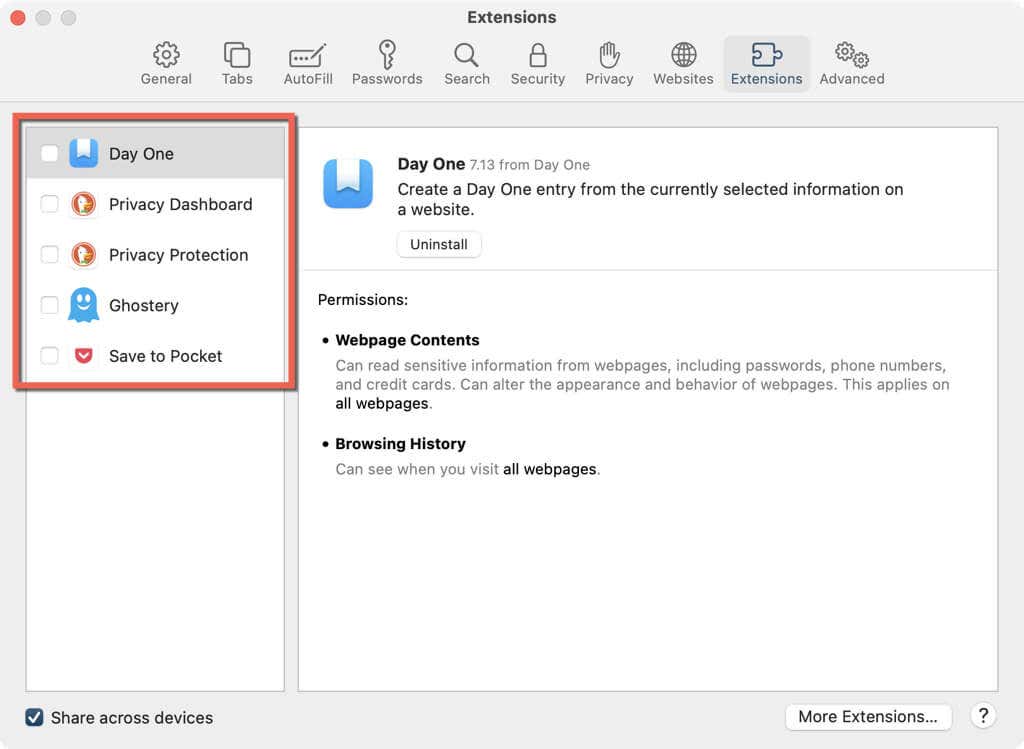
Task: Open More Extensions…
Action: click(868, 716)
